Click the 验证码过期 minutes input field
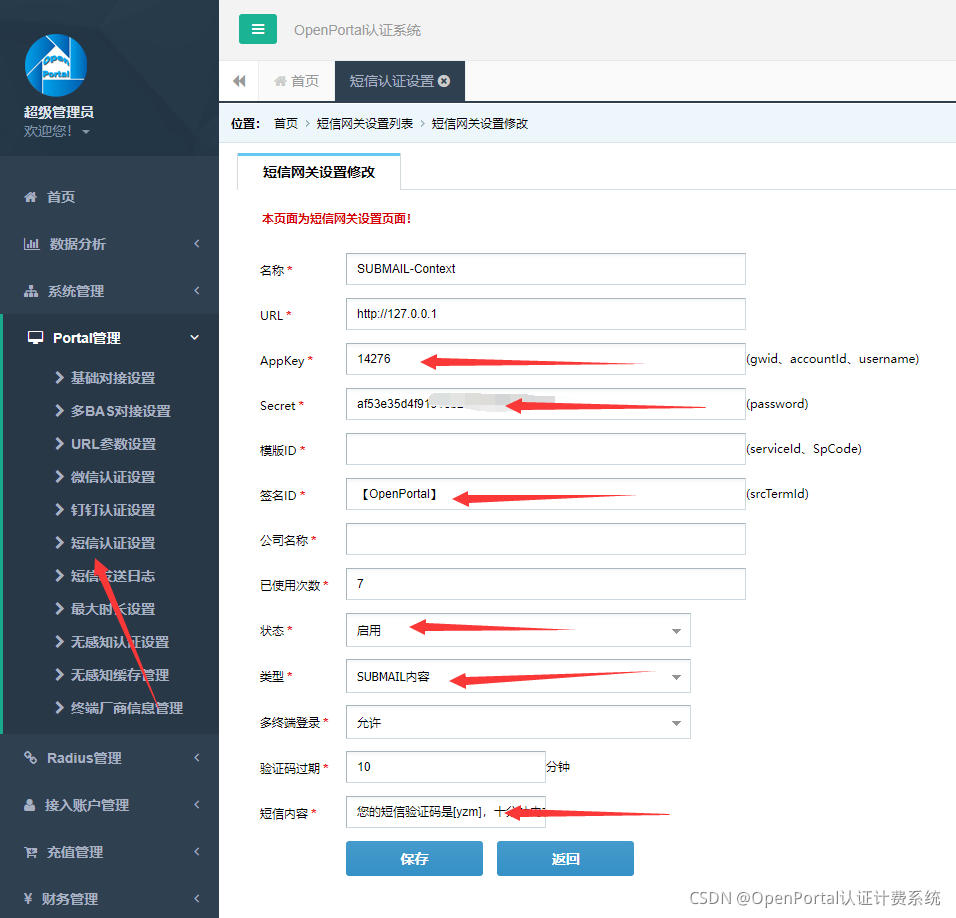The width and height of the screenshot is (956, 918). click(446, 767)
